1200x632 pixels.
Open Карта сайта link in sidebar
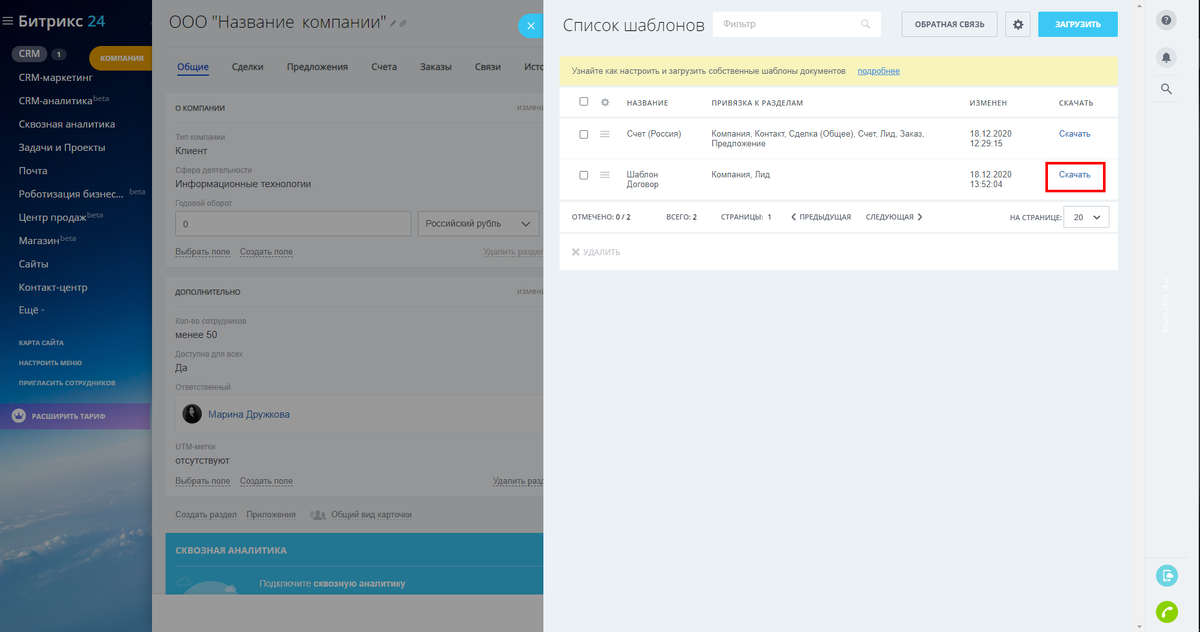click(41, 343)
